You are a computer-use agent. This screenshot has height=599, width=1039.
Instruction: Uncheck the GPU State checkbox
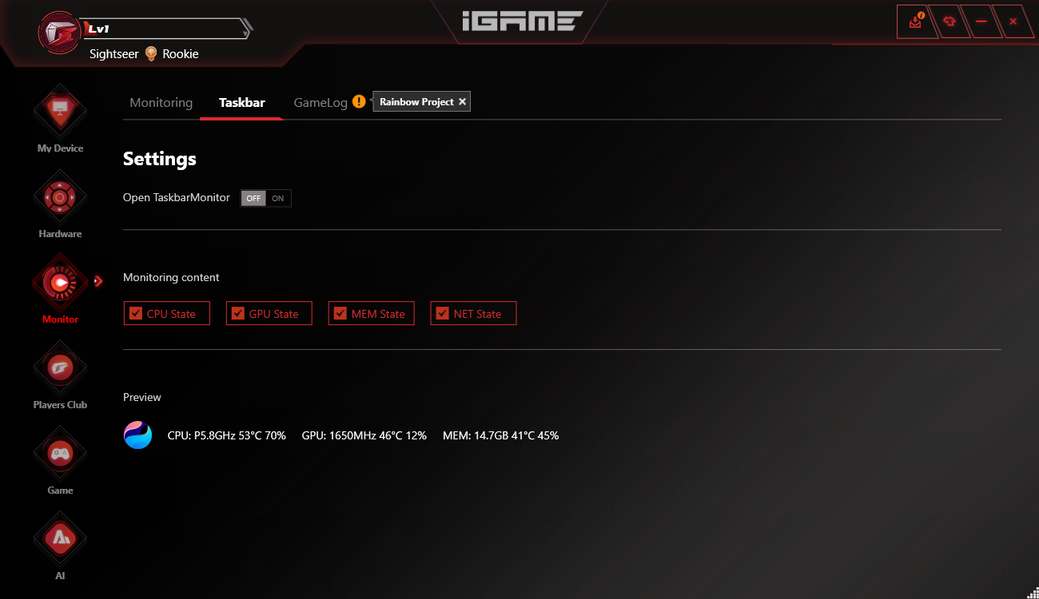(238, 313)
